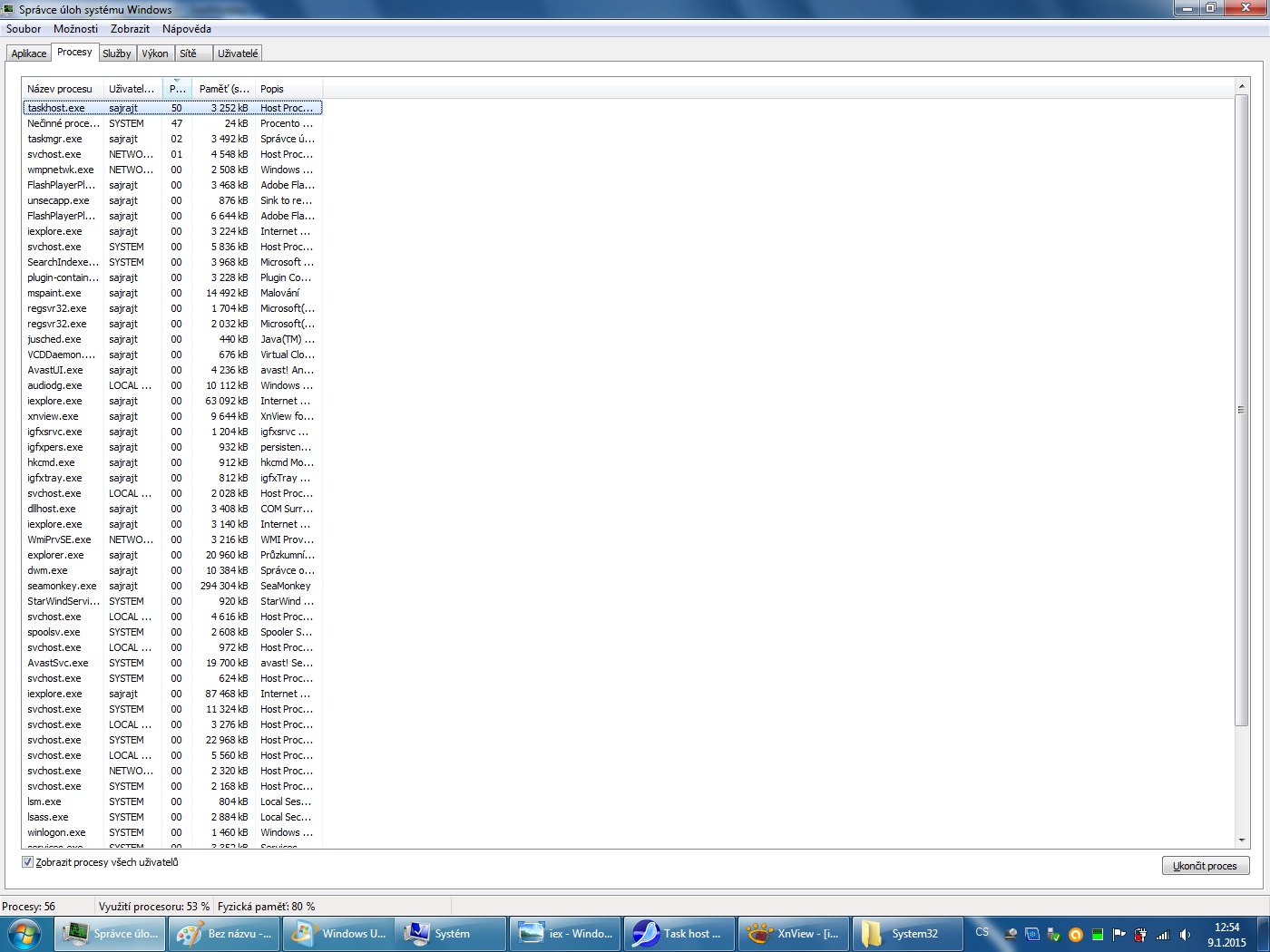
Task: Click the process list scroll-down arrow
Action: click(x=1241, y=841)
